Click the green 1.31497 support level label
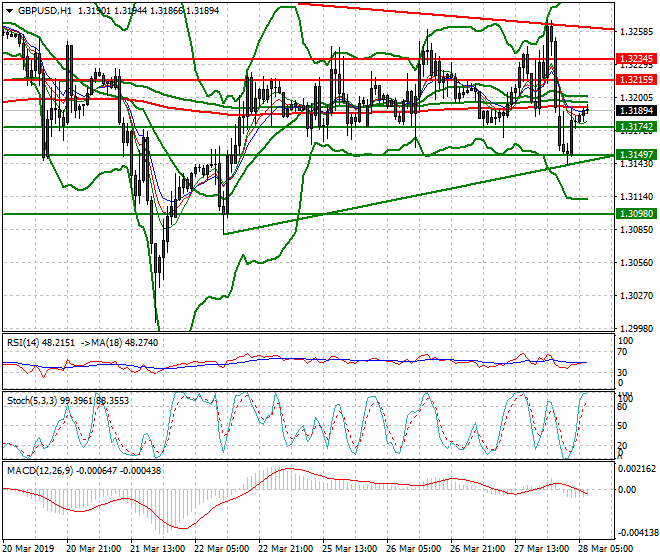This screenshot has height=560, width=660. [x=636, y=155]
